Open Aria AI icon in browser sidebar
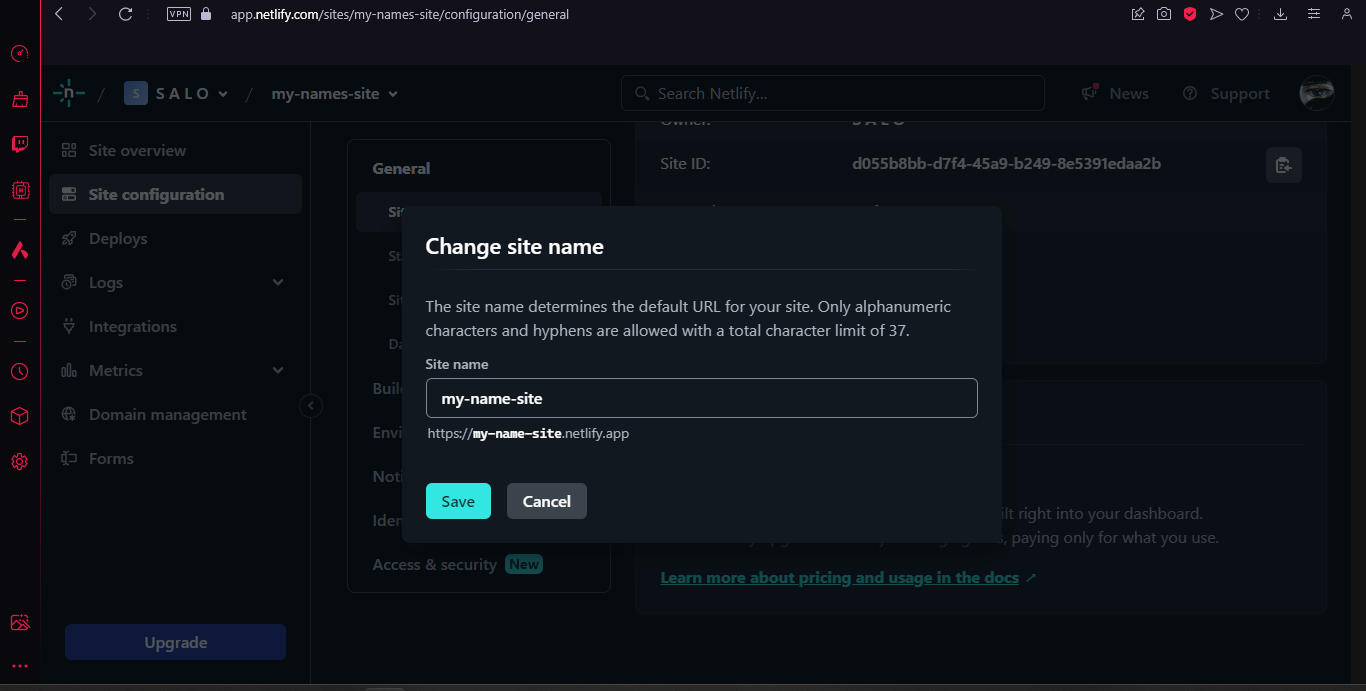The height and width of the screenshot is (691, 1366). coord(19,250)
